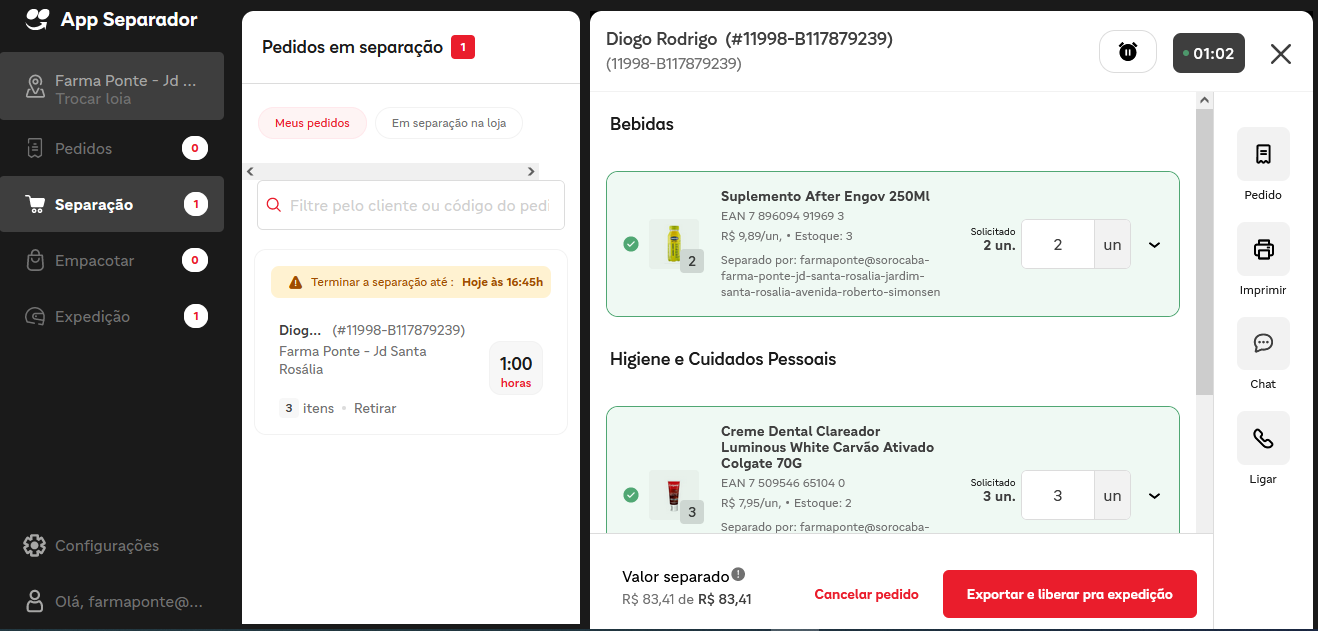This screenshot has width=1318, height=631.
Task: Open the Empacotar sidebar menu
Action: click(94, 261)
